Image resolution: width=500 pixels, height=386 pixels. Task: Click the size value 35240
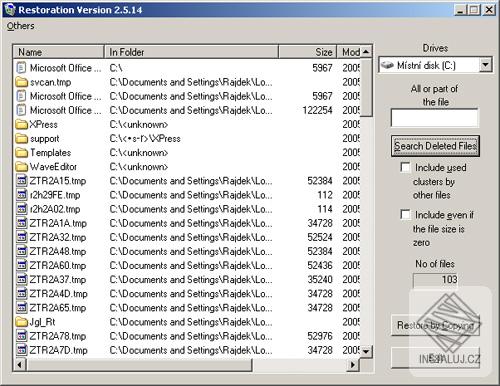tap(320, 279)
